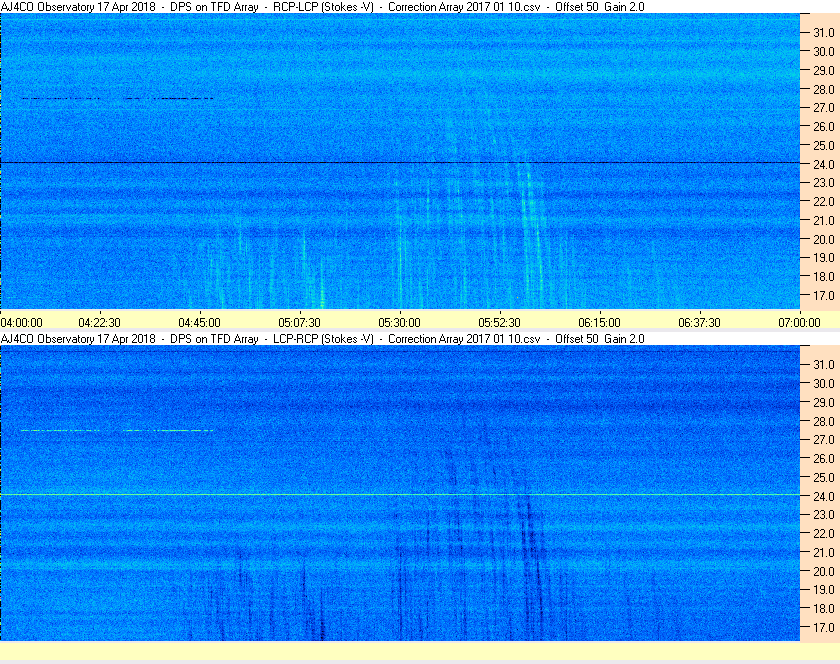Select the 04:00:00 time axis label

(x=21, y=323)
